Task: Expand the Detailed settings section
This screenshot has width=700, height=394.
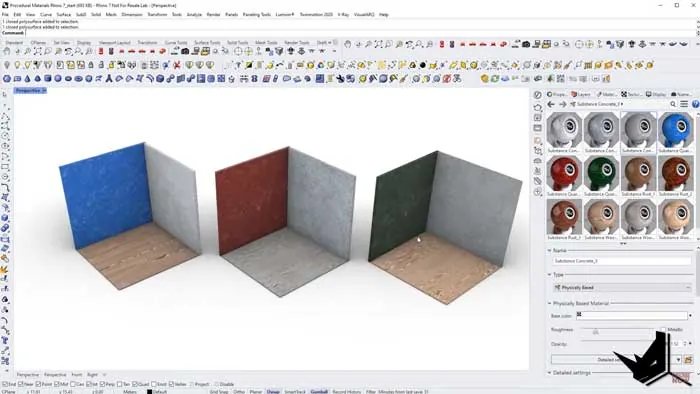Action: (550, 373)
